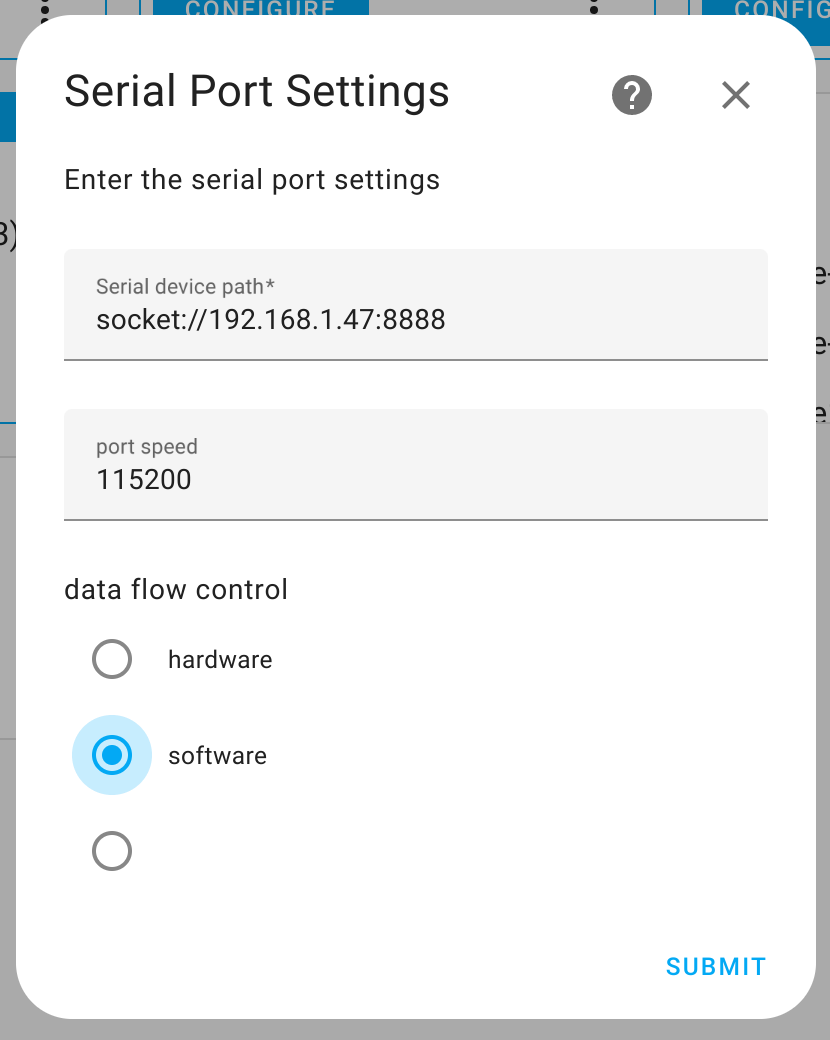Click the CONFIGURE button behind the dialog
The image size is (830, 1040).
(261, 8)
